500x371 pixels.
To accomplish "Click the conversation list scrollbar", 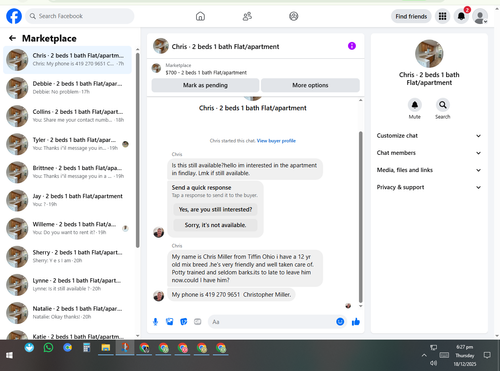I will pos(138,150).
